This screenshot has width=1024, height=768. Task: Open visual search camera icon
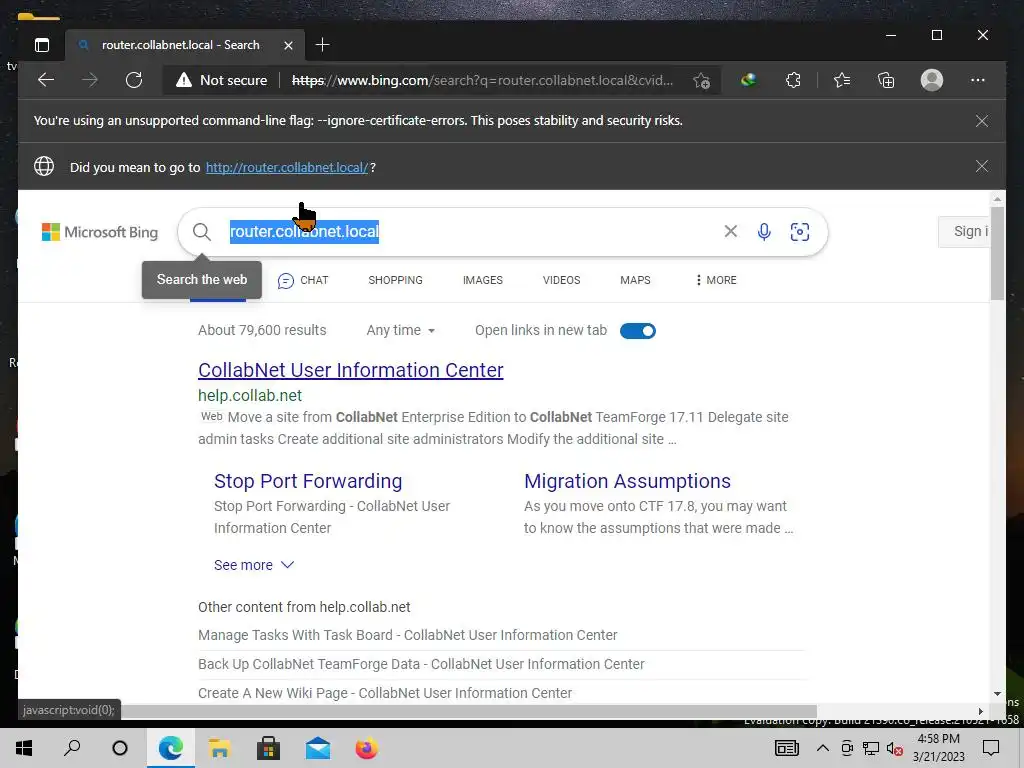click(x=800, y=232)
